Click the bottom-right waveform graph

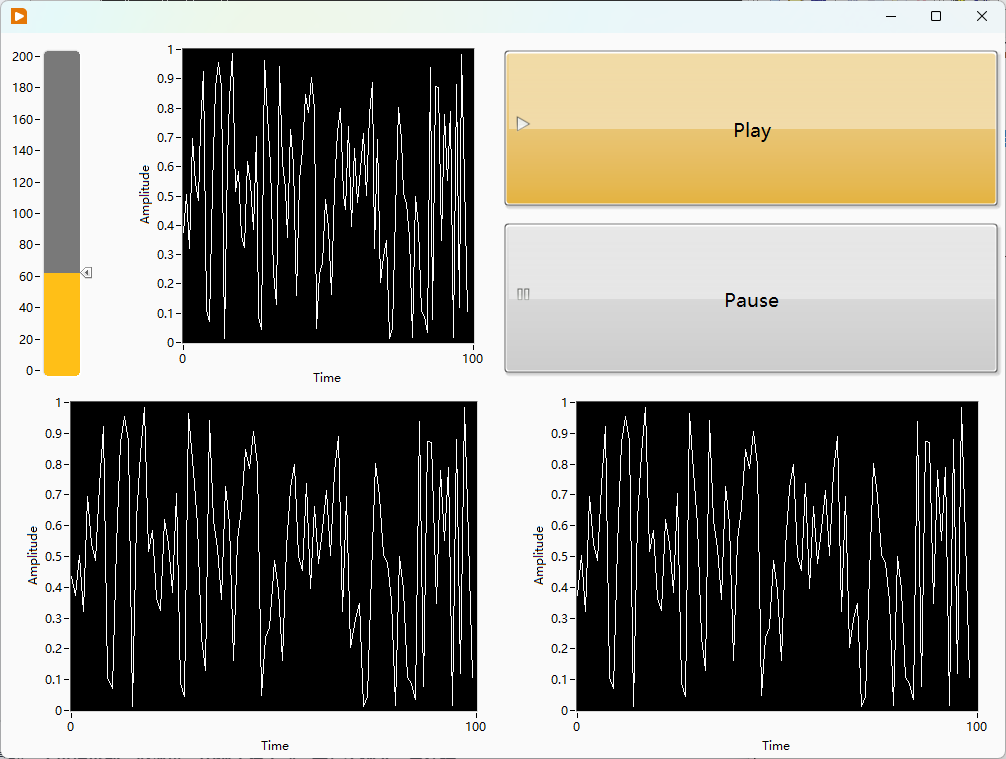[x=777, y=556]
